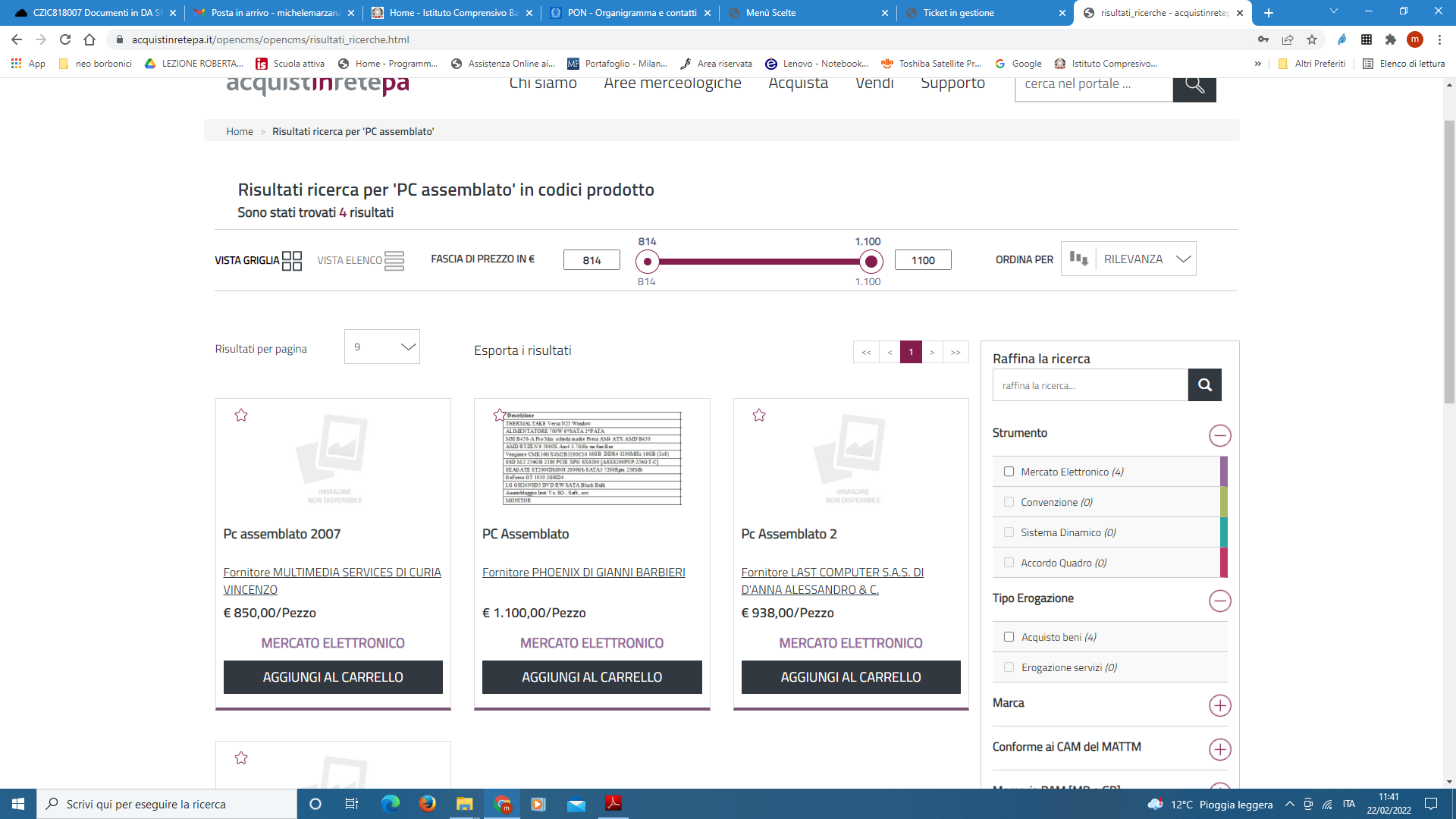Expand the Marca filter section
This screenshot has width=1456, height=819.
[x=1219, y=705]
